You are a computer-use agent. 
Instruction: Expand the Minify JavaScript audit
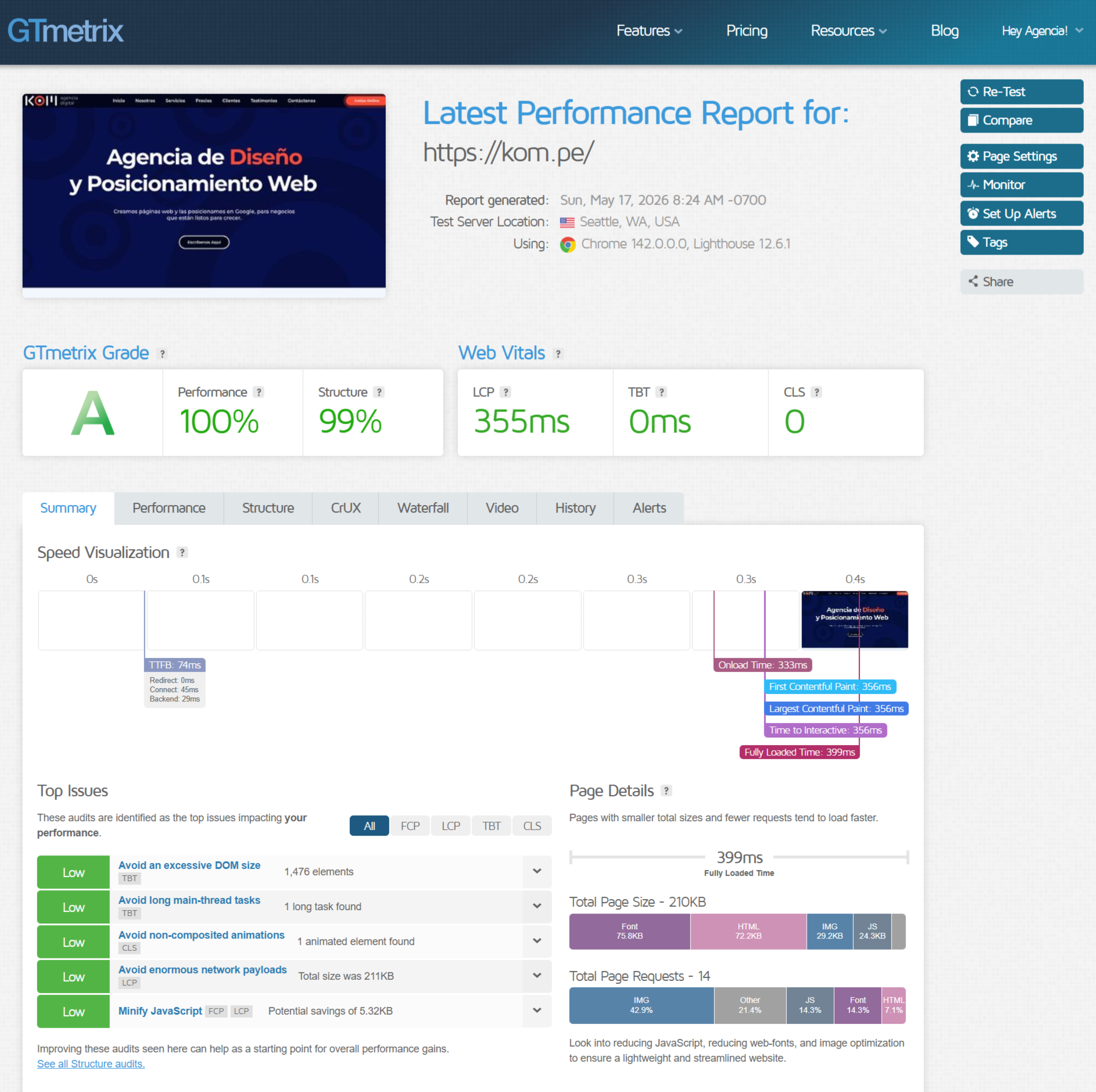[537, 1011]
